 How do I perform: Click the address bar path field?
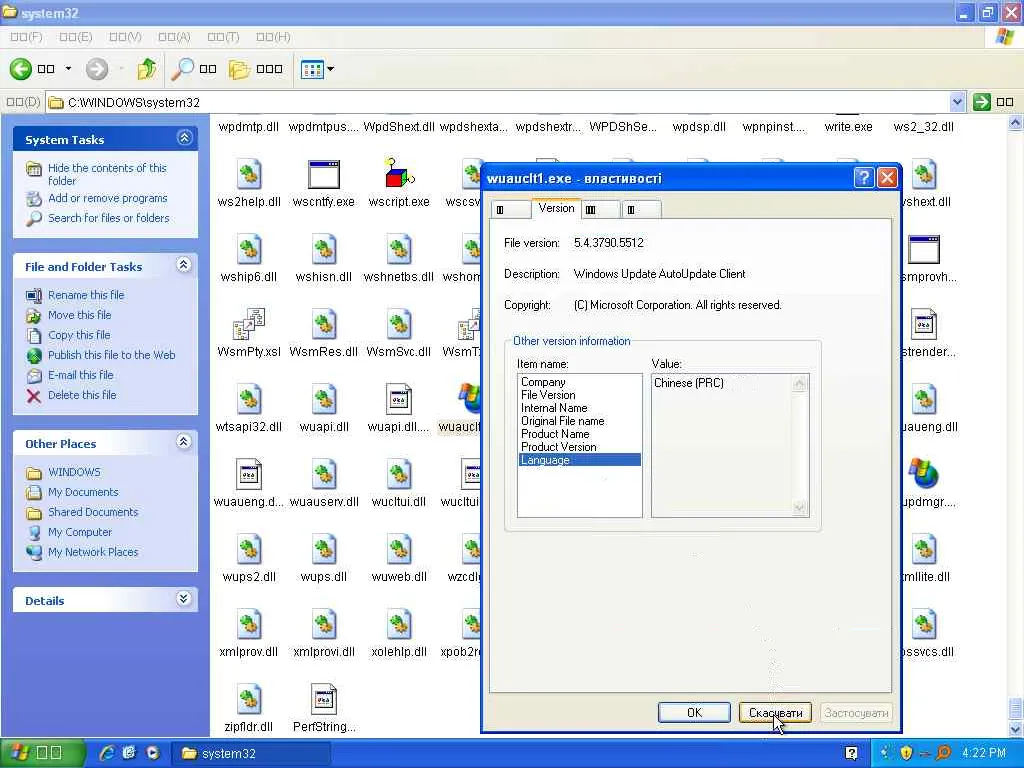[498, 103]
